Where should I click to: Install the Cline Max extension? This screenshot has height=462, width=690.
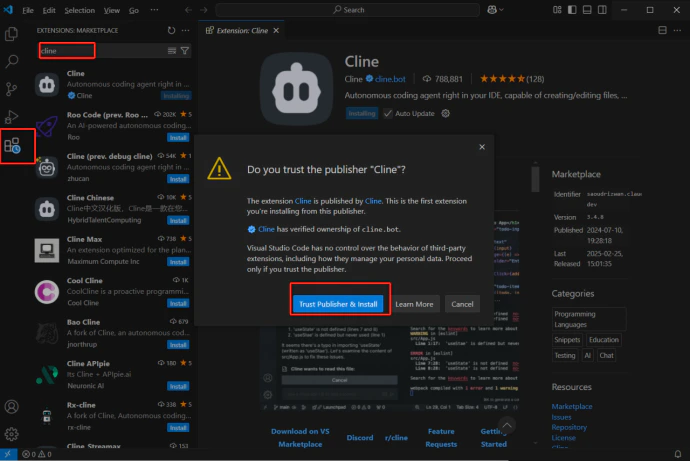point(178,262)
